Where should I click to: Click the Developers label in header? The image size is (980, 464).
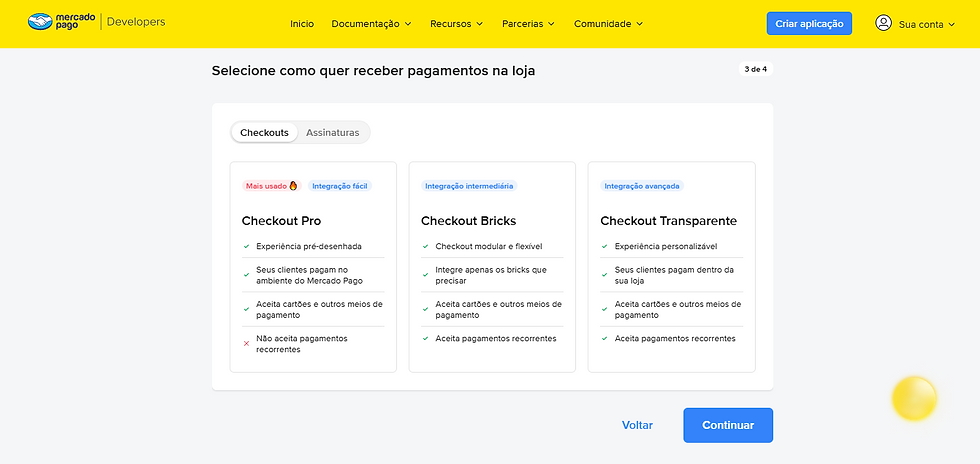tap(136, 22)
